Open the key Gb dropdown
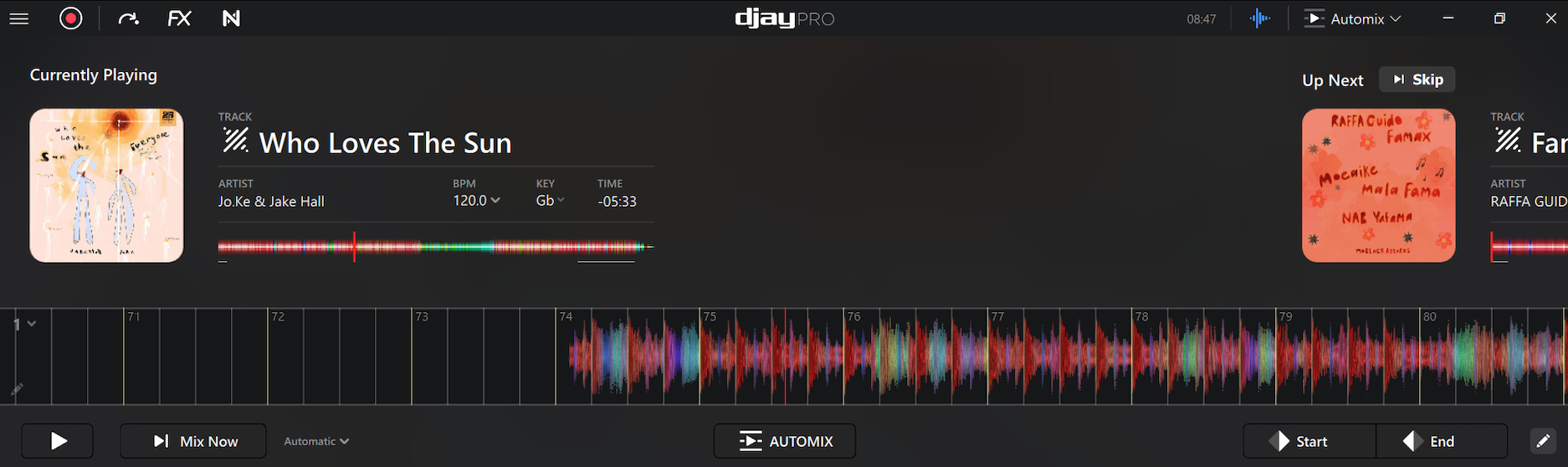Image resolution: width=1568 pixels, height=467 pixels. (x=550, y=201)
